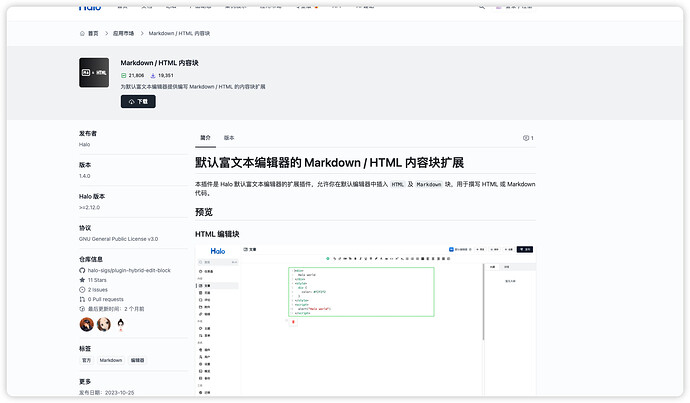Screen dimensions: 690x403
Task: Click the plugin title 'Markdown / HTML 内容块'
Action: pos(159,63)
